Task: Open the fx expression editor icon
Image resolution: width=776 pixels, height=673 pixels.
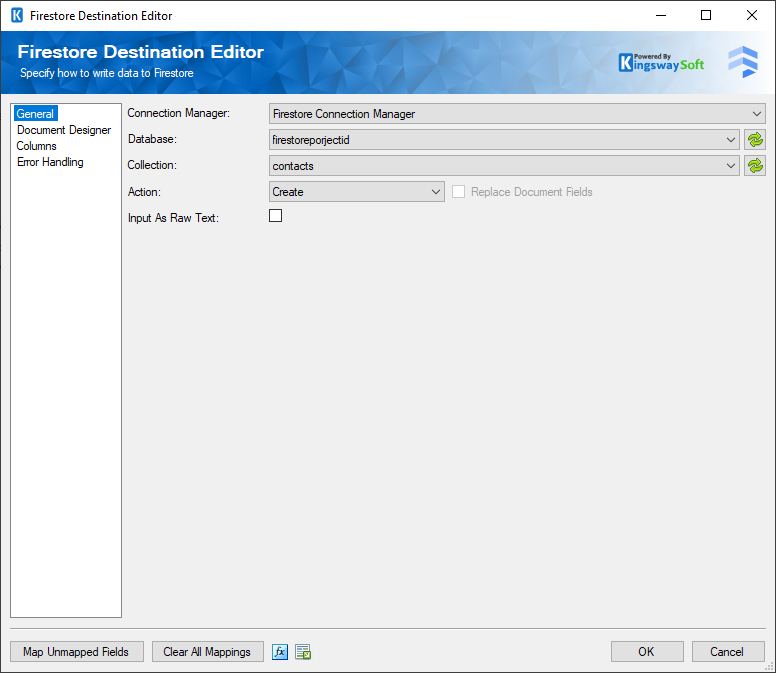Action: 280,652
